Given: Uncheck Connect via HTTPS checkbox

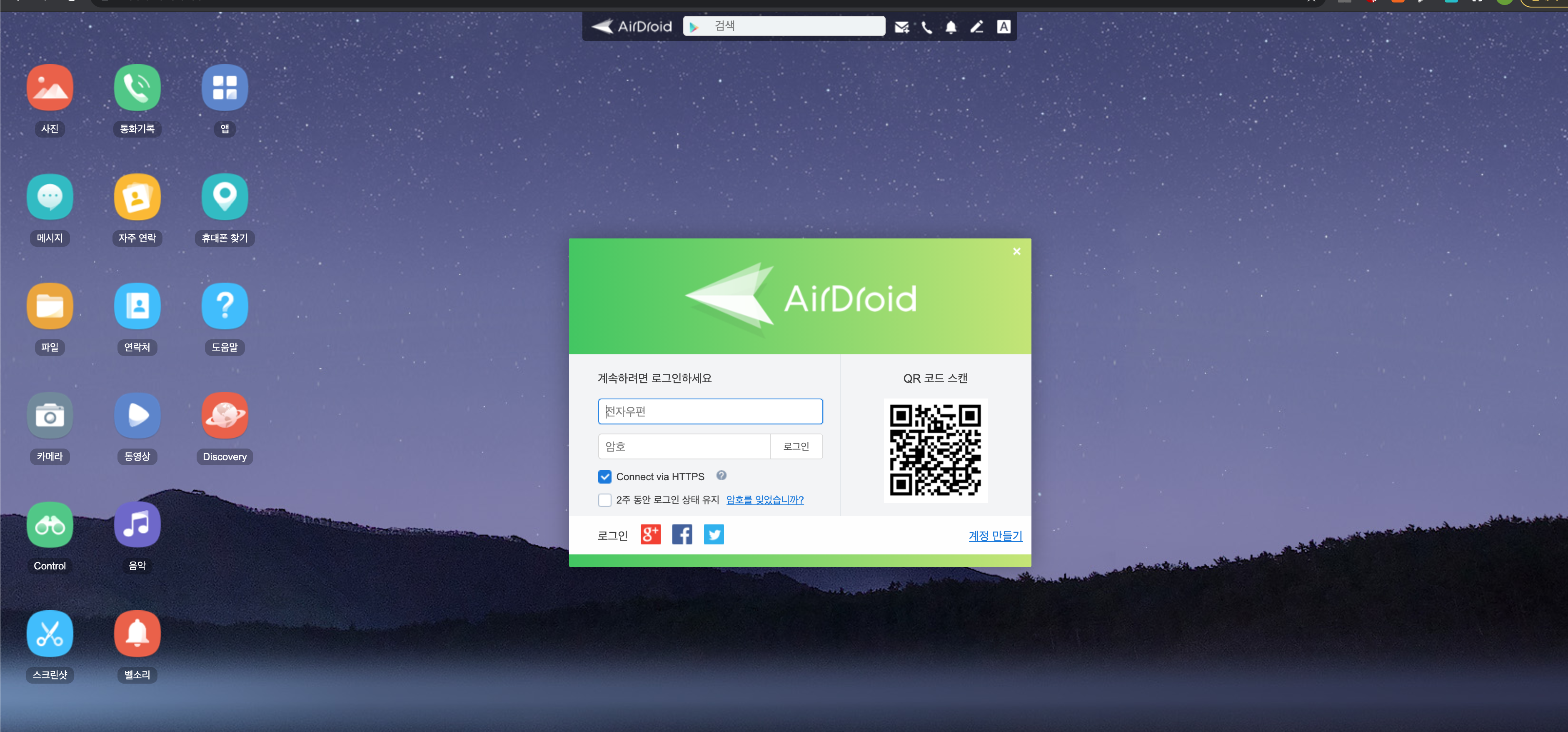Looking at the screenshot, I should pyautogui.click(x=604, y=476).
